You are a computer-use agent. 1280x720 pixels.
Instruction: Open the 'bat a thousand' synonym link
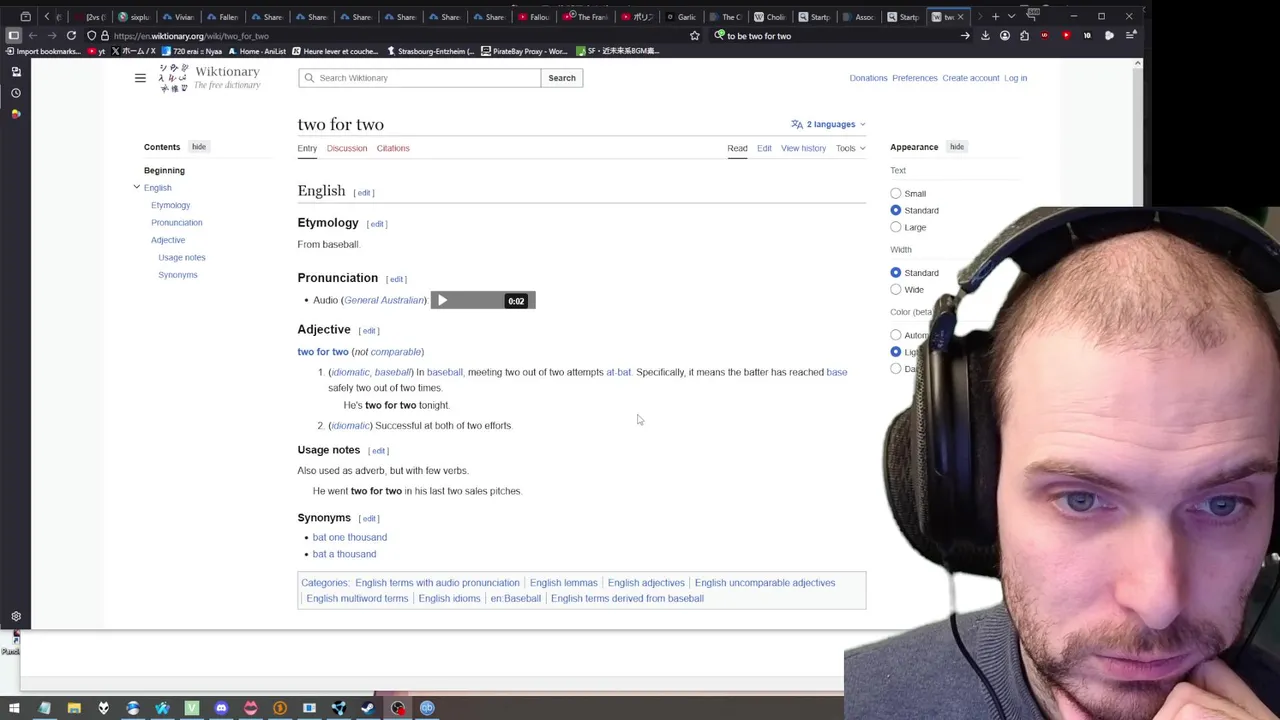click(345, 554)
